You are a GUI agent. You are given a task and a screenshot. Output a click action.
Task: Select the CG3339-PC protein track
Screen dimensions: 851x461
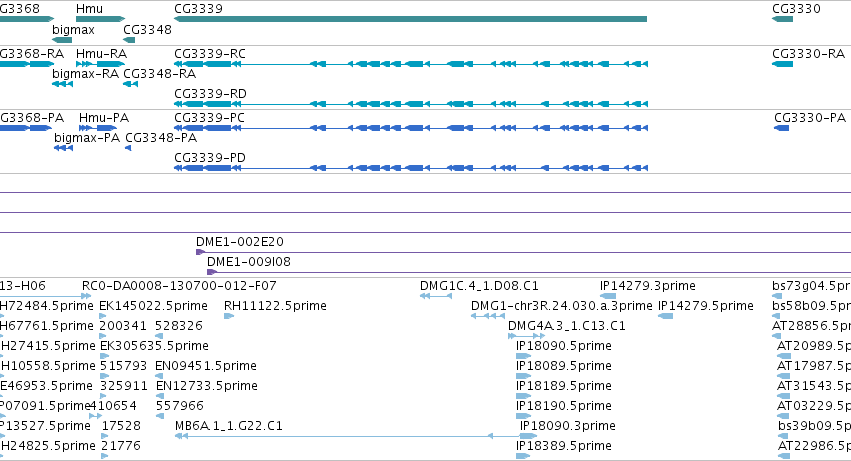tap(411, 128)
